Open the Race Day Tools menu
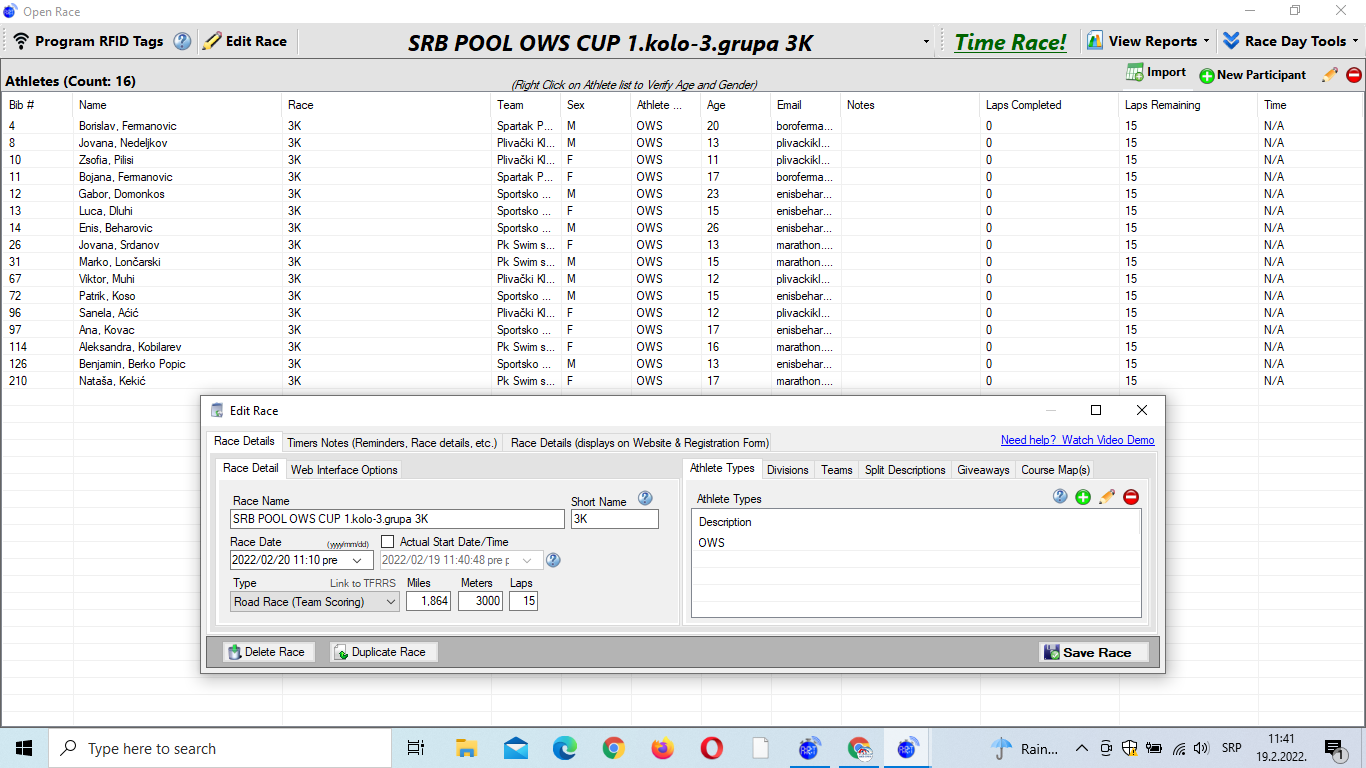Screen dimensions: 1366x768 point(1289,41)
